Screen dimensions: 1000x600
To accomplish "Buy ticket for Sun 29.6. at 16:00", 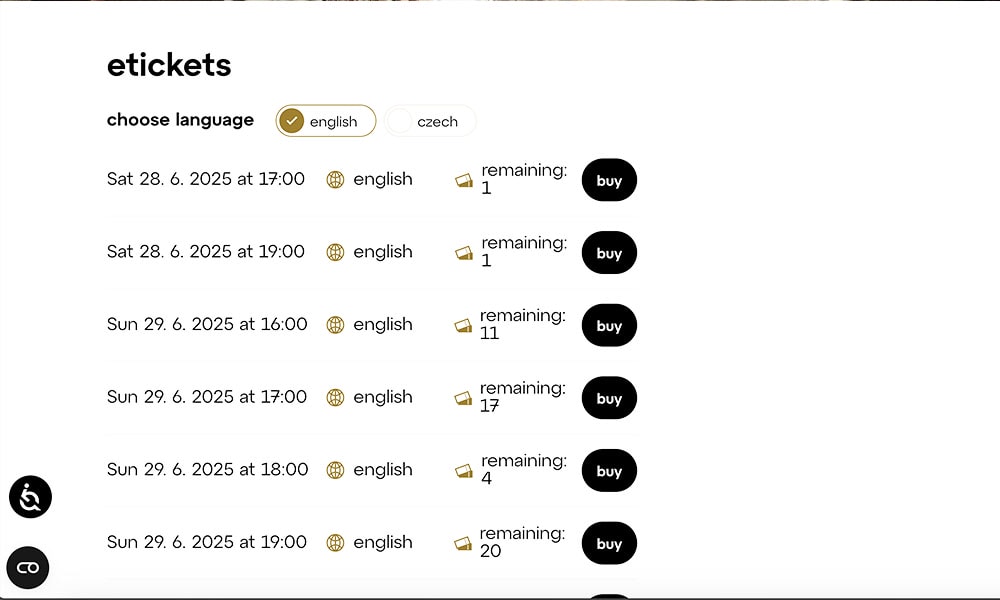I will (609, 325).
